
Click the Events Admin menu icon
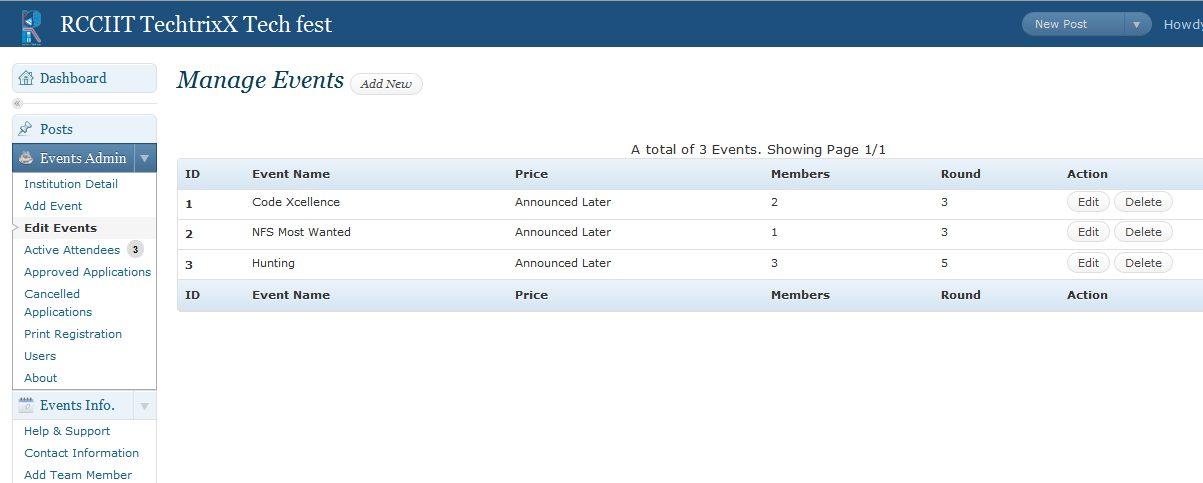click(26, 158)
